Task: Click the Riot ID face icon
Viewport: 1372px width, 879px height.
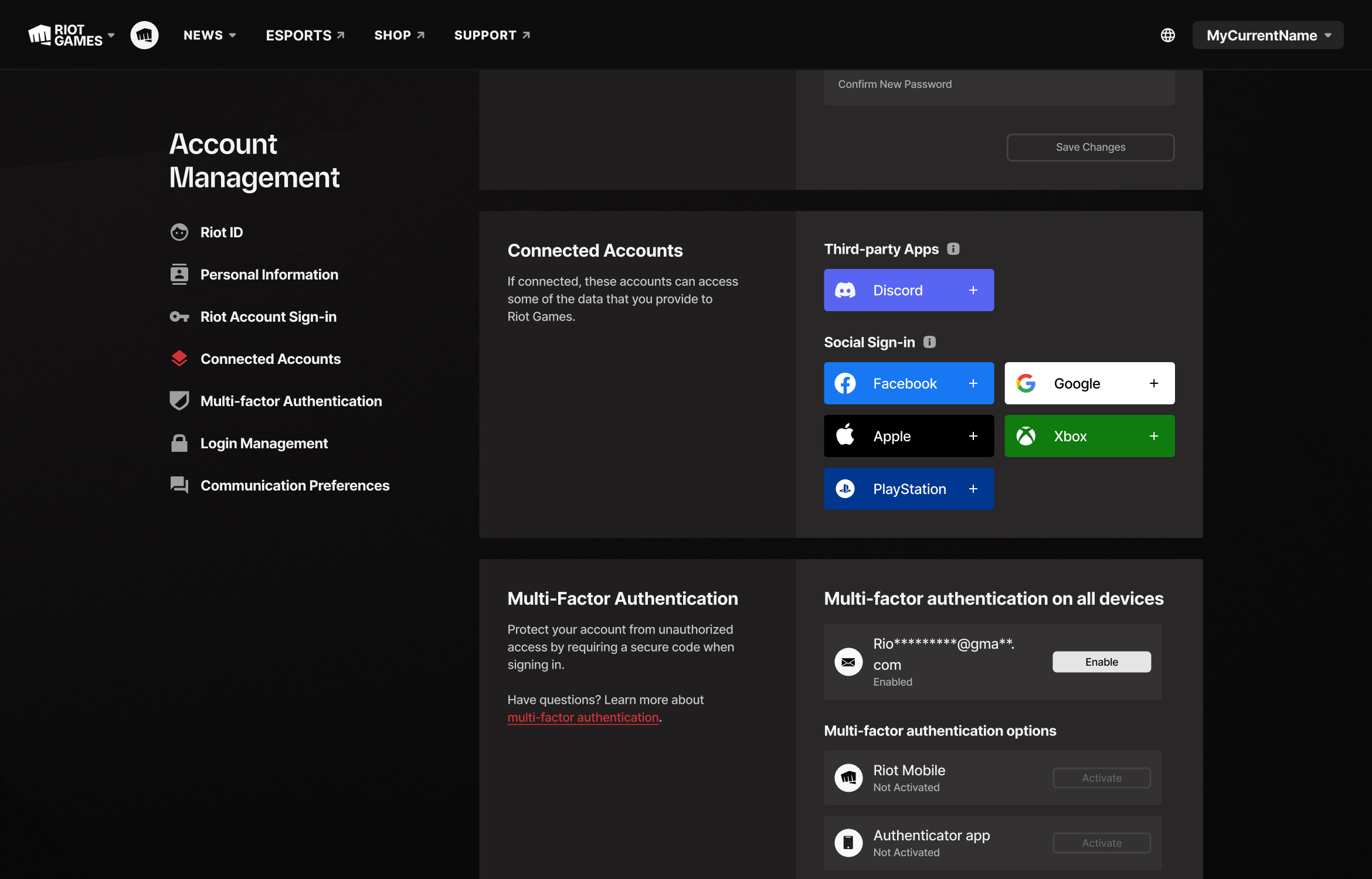Action: 179,232
